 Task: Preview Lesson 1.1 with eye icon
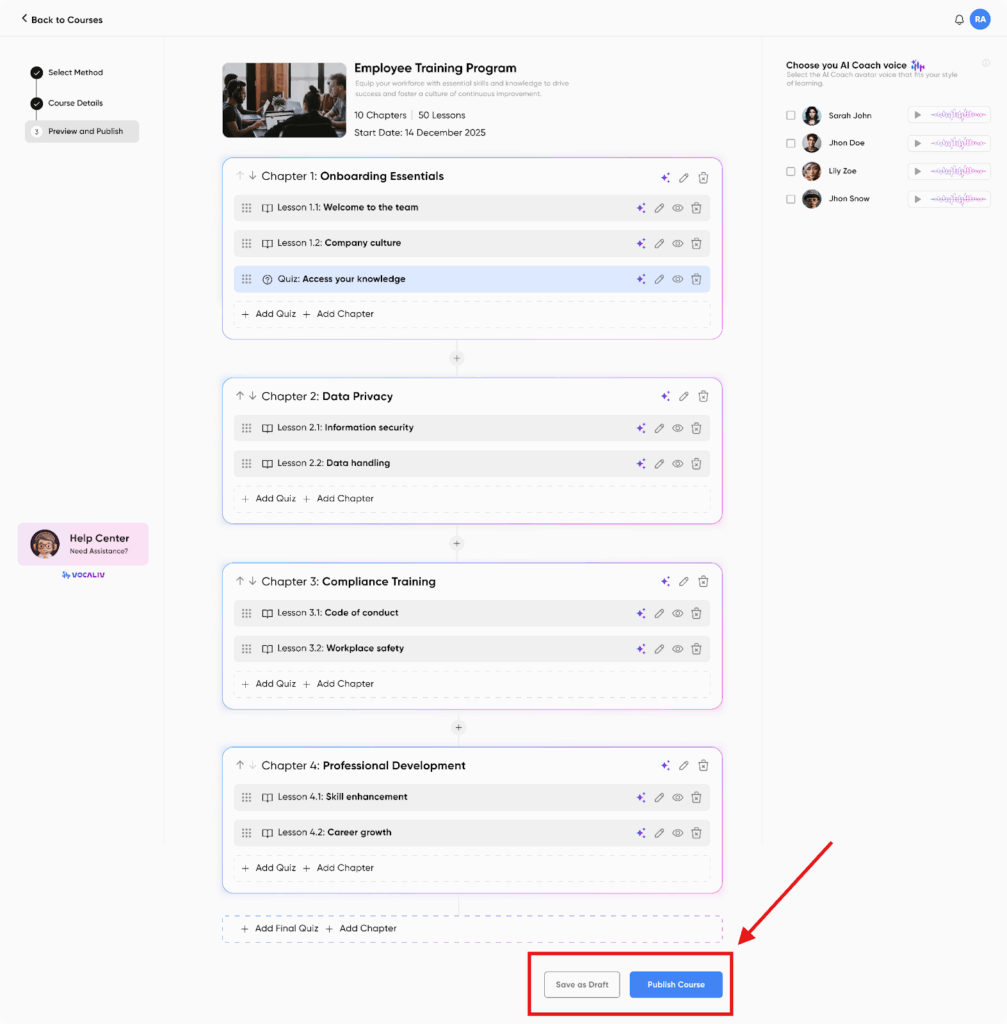[677, 208]
